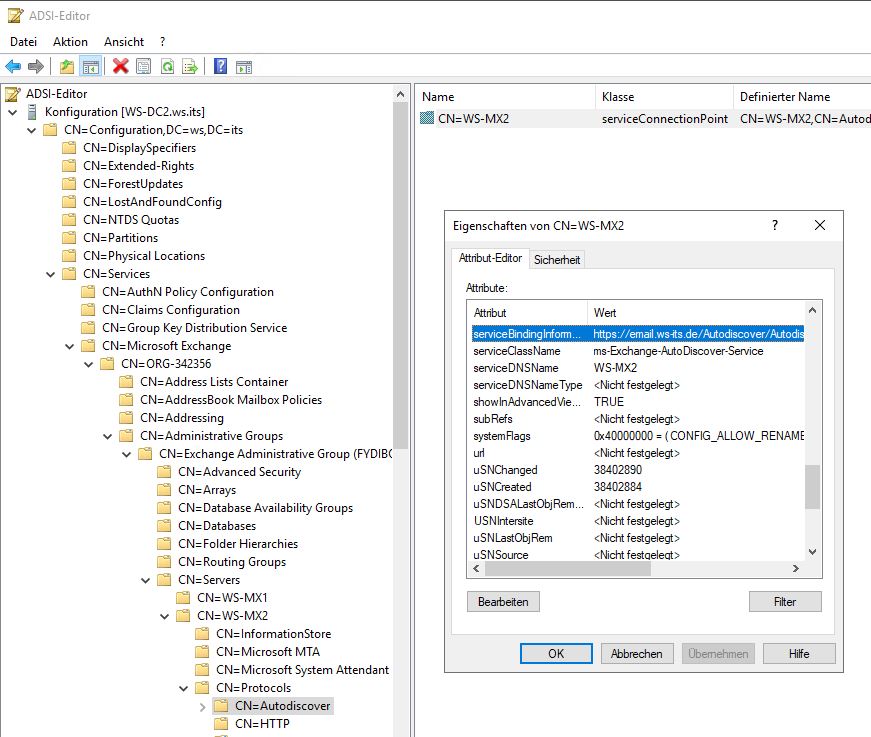
Task: Click the Forward arrow in the toolbar
Action: pyautogui.click(x=36, y=67)
